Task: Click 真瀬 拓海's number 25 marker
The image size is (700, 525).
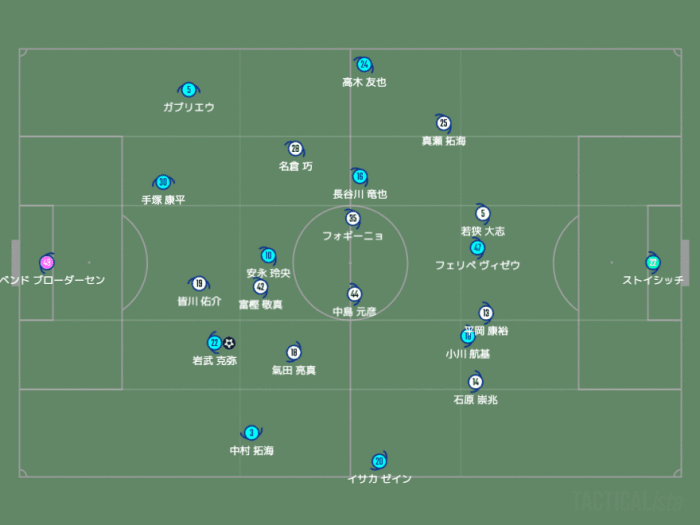Action: (x=443, y=123)
